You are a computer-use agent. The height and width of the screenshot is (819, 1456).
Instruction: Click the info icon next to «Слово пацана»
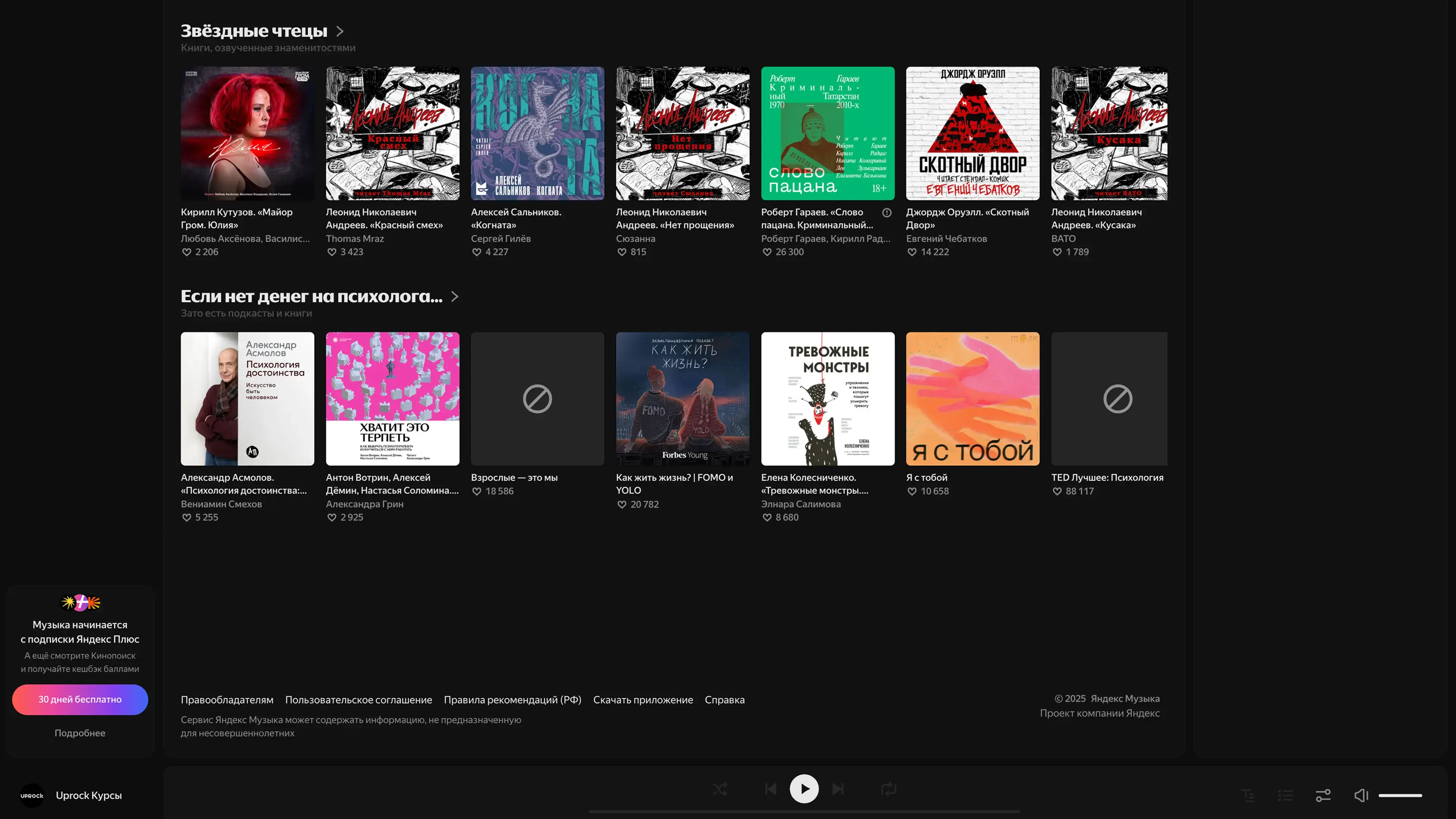[887, 212]
